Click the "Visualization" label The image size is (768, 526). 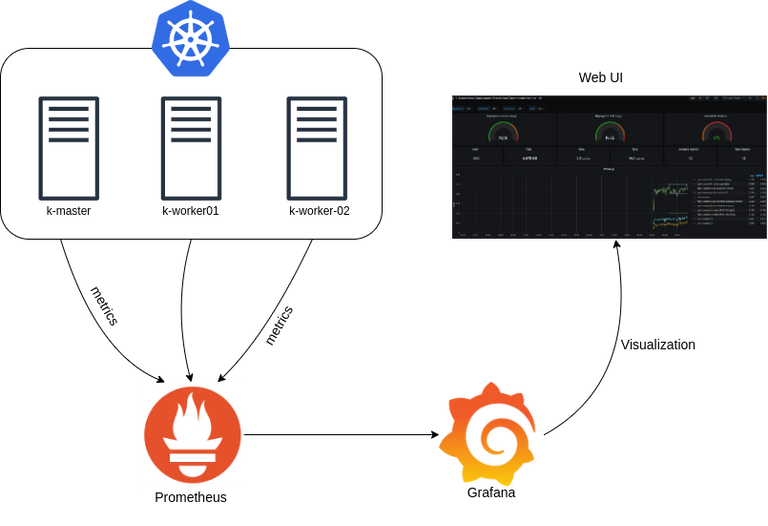click(658, 345)
